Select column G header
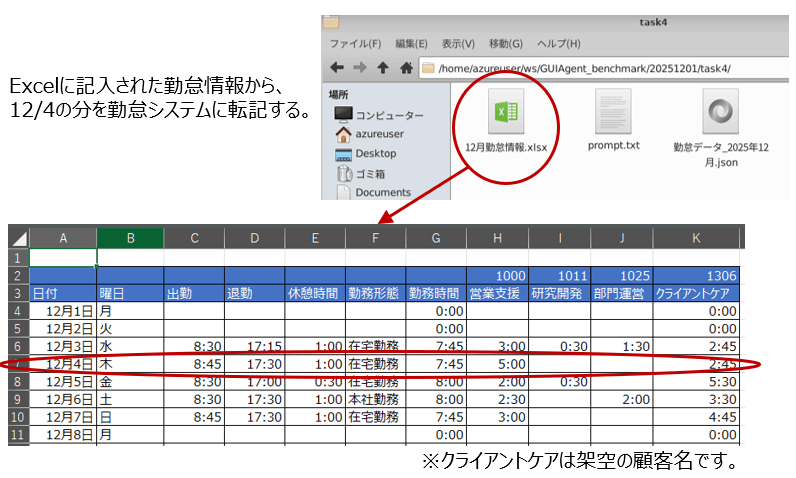 (x=436, y=238)
